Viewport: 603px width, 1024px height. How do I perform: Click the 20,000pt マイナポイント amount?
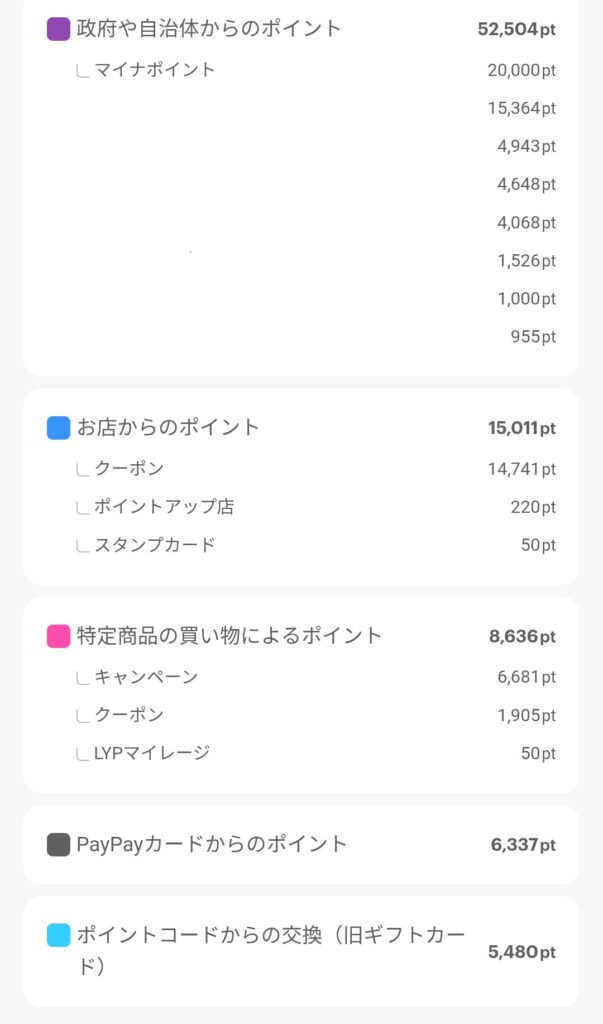(x=521, y=70)
